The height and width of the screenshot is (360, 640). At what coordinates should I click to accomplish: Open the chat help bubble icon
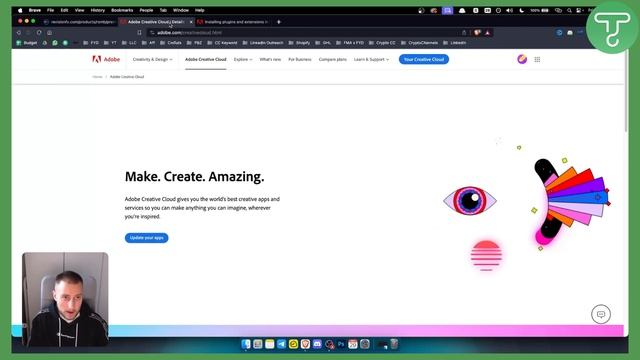[601, 314]
